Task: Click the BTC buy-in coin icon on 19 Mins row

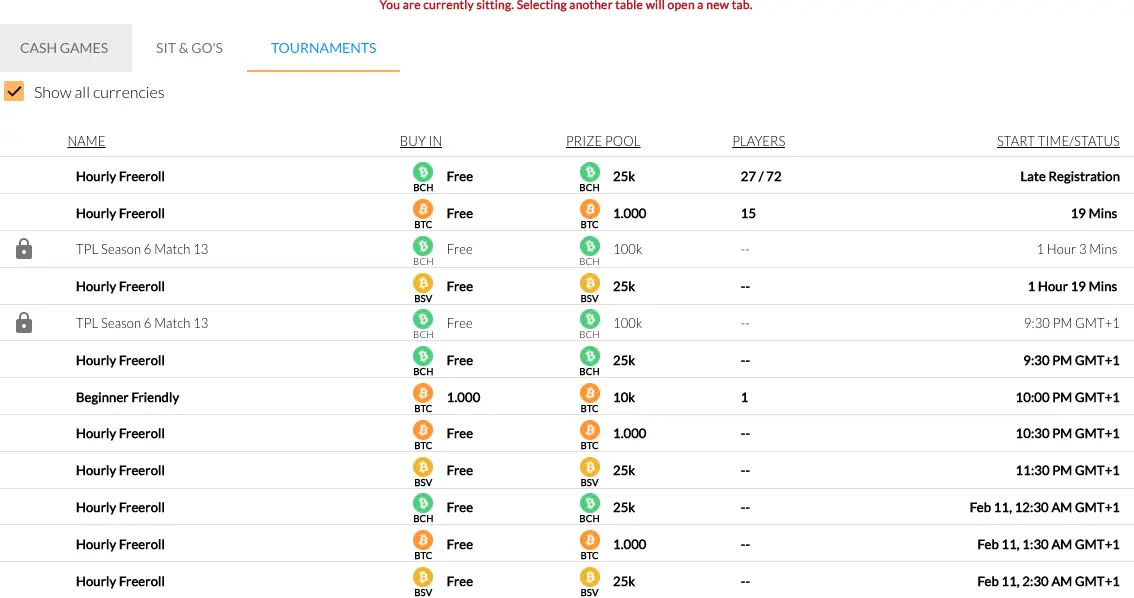Action: (423, 209)
